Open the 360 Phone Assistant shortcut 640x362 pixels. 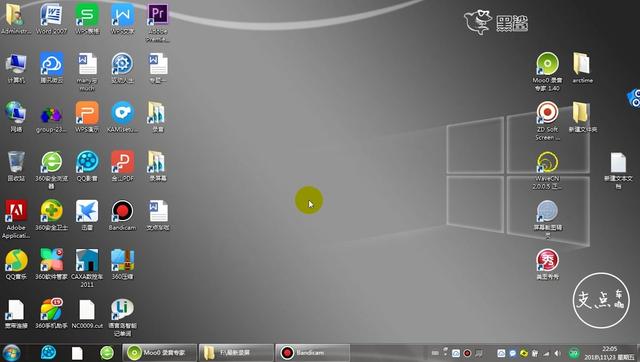(51, 313)
